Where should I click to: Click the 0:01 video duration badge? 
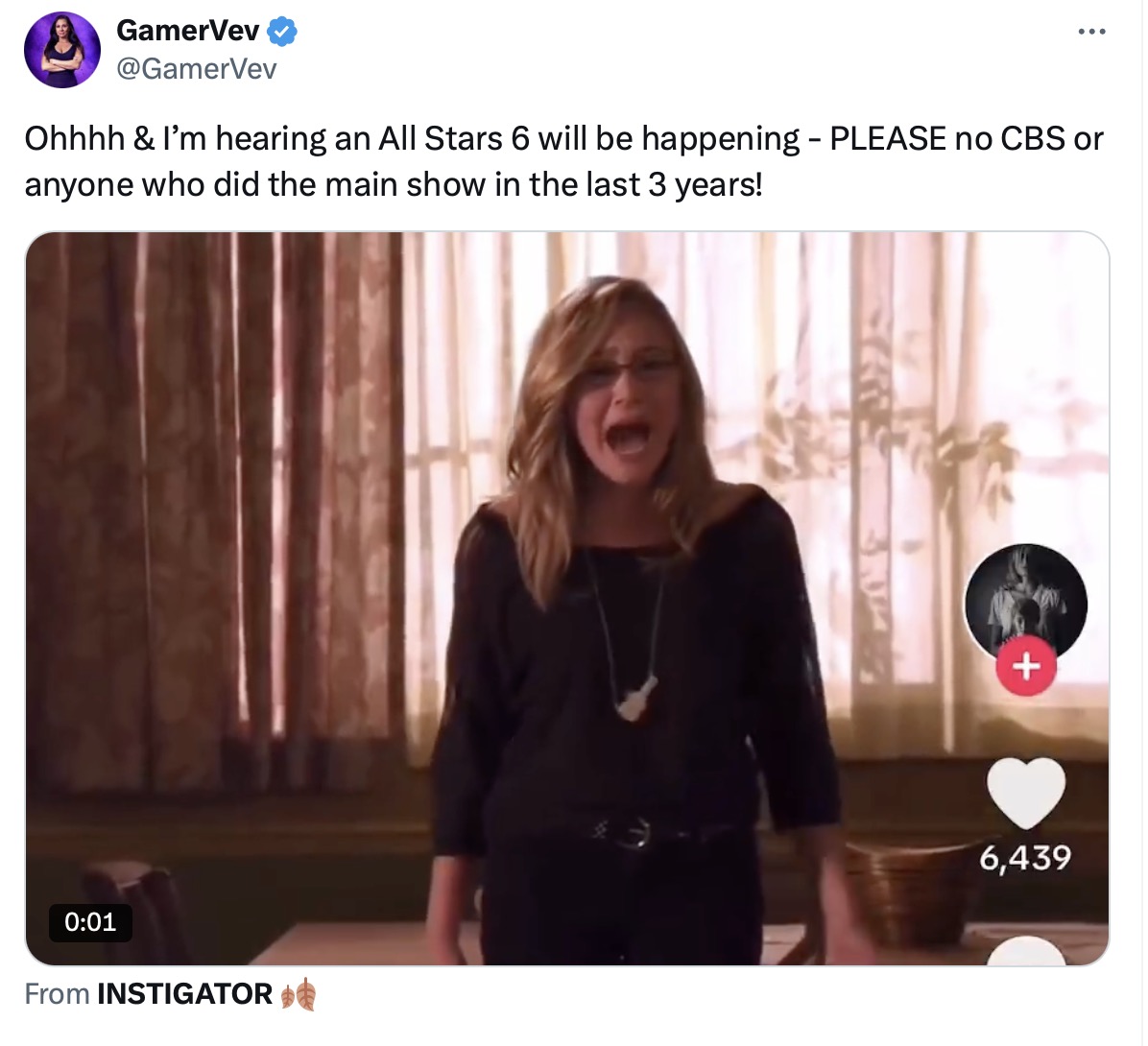(91, 922)
